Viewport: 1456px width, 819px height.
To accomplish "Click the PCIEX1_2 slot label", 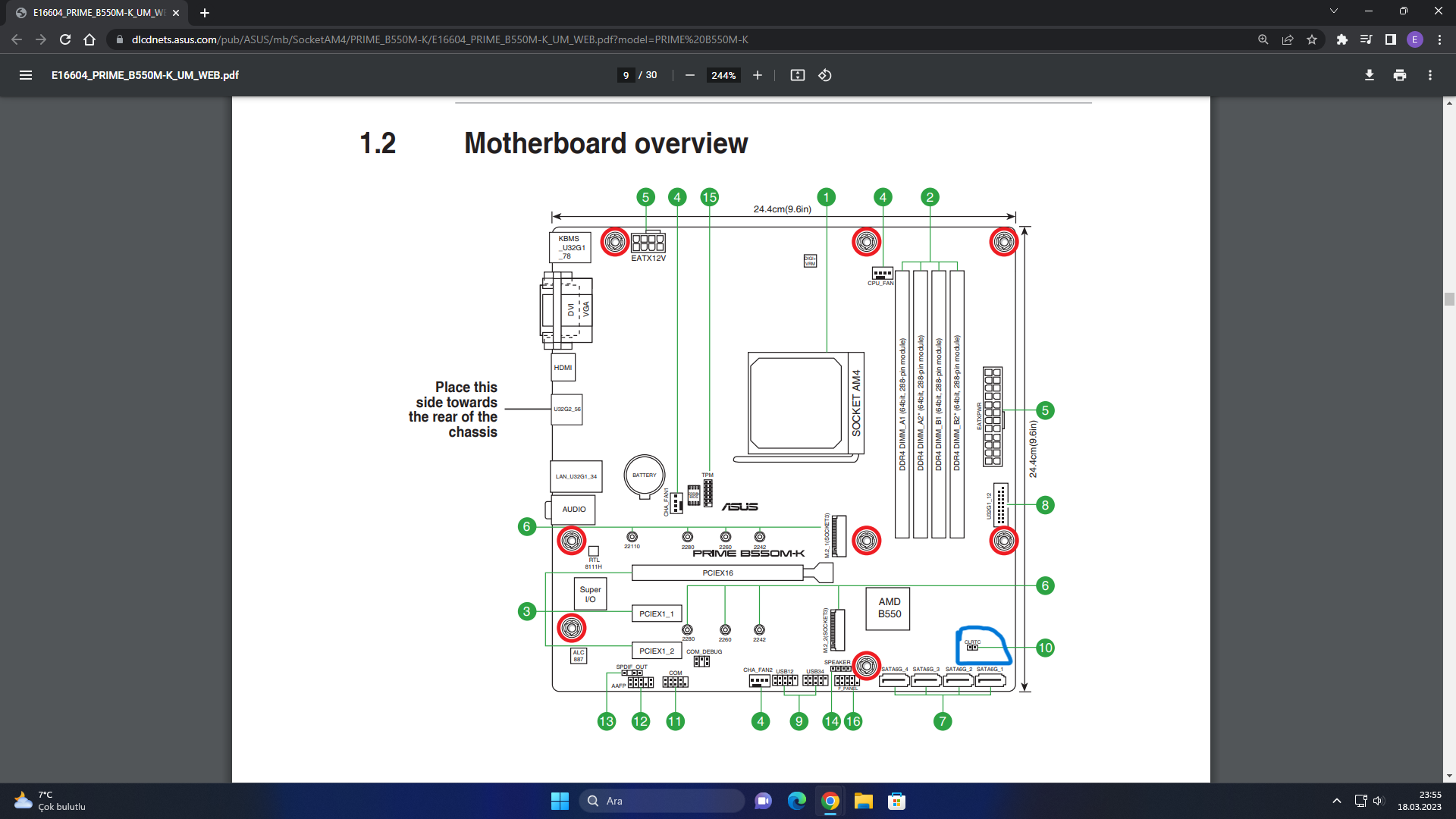I will point(656,651).
